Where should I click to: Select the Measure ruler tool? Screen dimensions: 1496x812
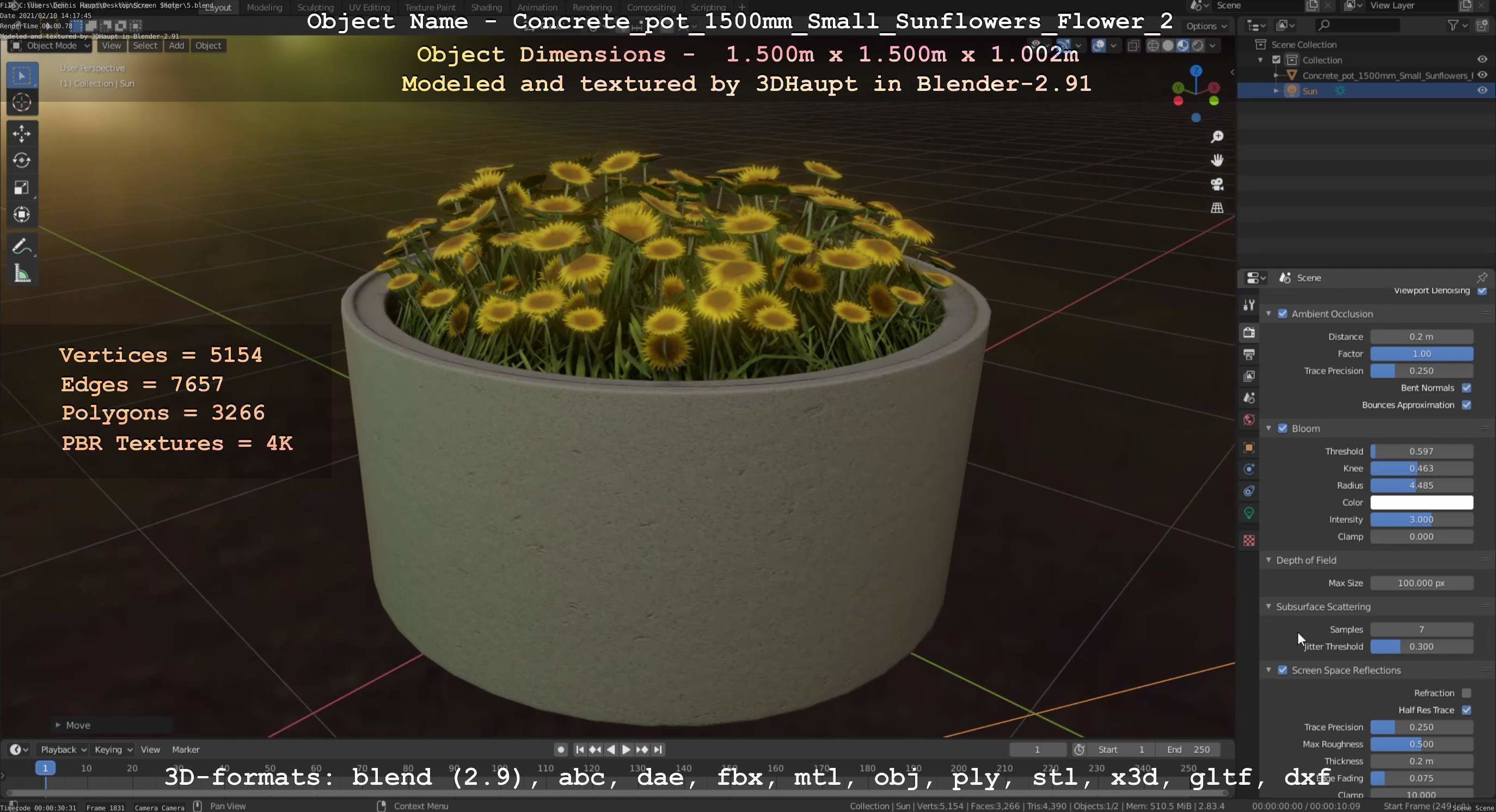(22, 273)
